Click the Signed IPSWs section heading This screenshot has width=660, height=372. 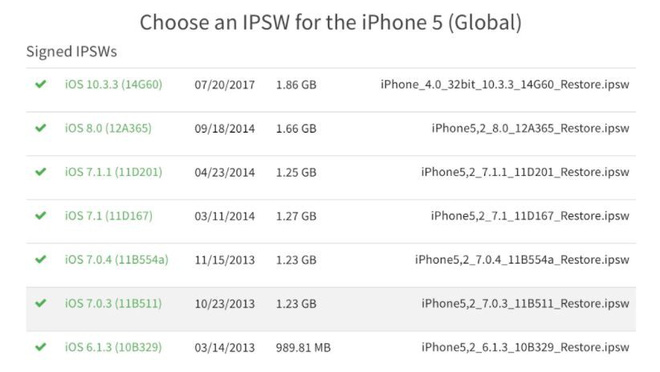click(72, 51)
